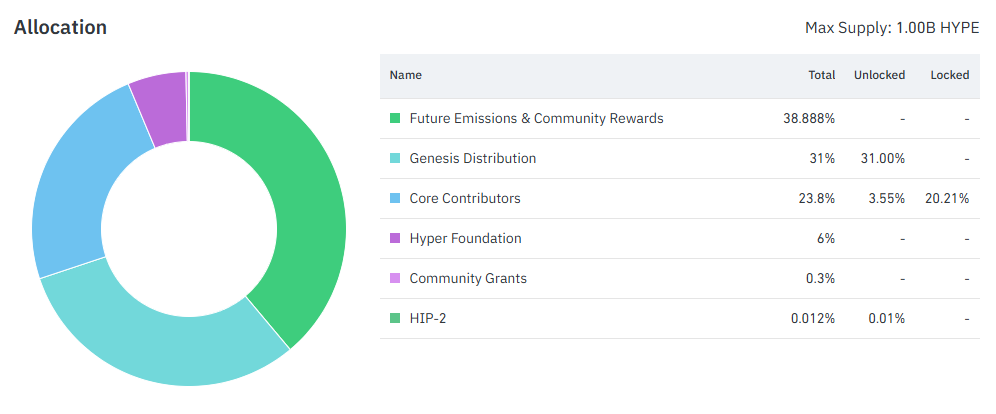The height and width of the screenshot is (414, 996).
Task: Click the Locked column header
Action: click(x=950, y=75)
